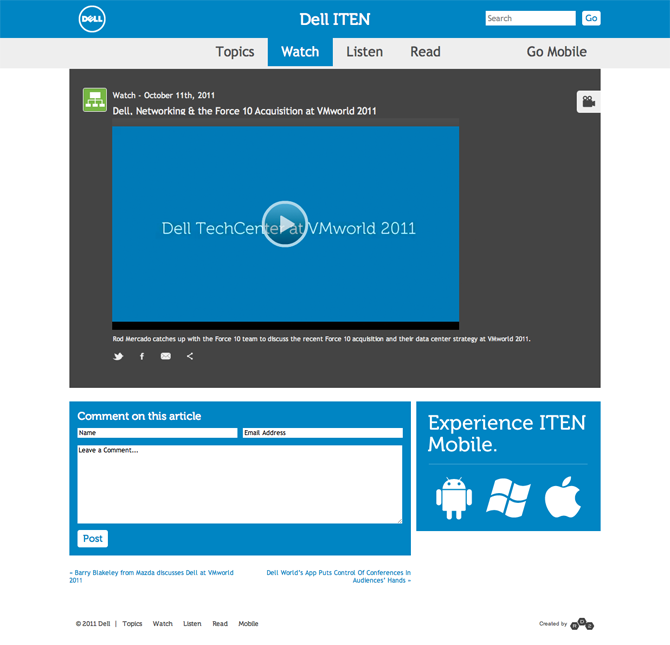Click footer Read link
The image size is (670, 645).
point(220,624)
